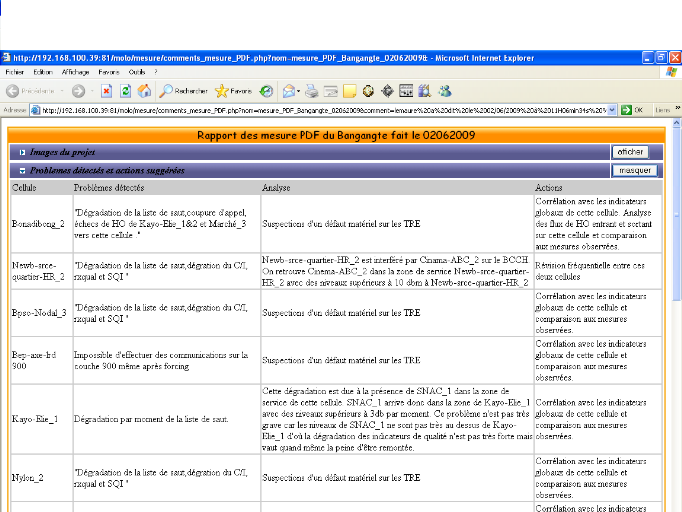Viewport: 682px width, 512px height.
Task: Click the green OK go button
Action: pos(632,109)
